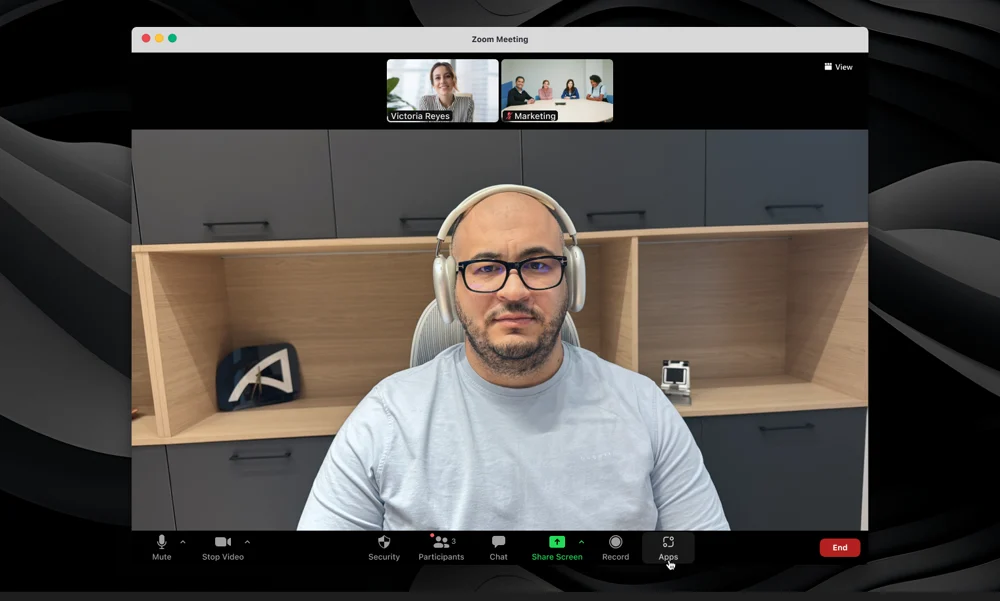
Task: Open the Participants panel
Action: point(441,548)
